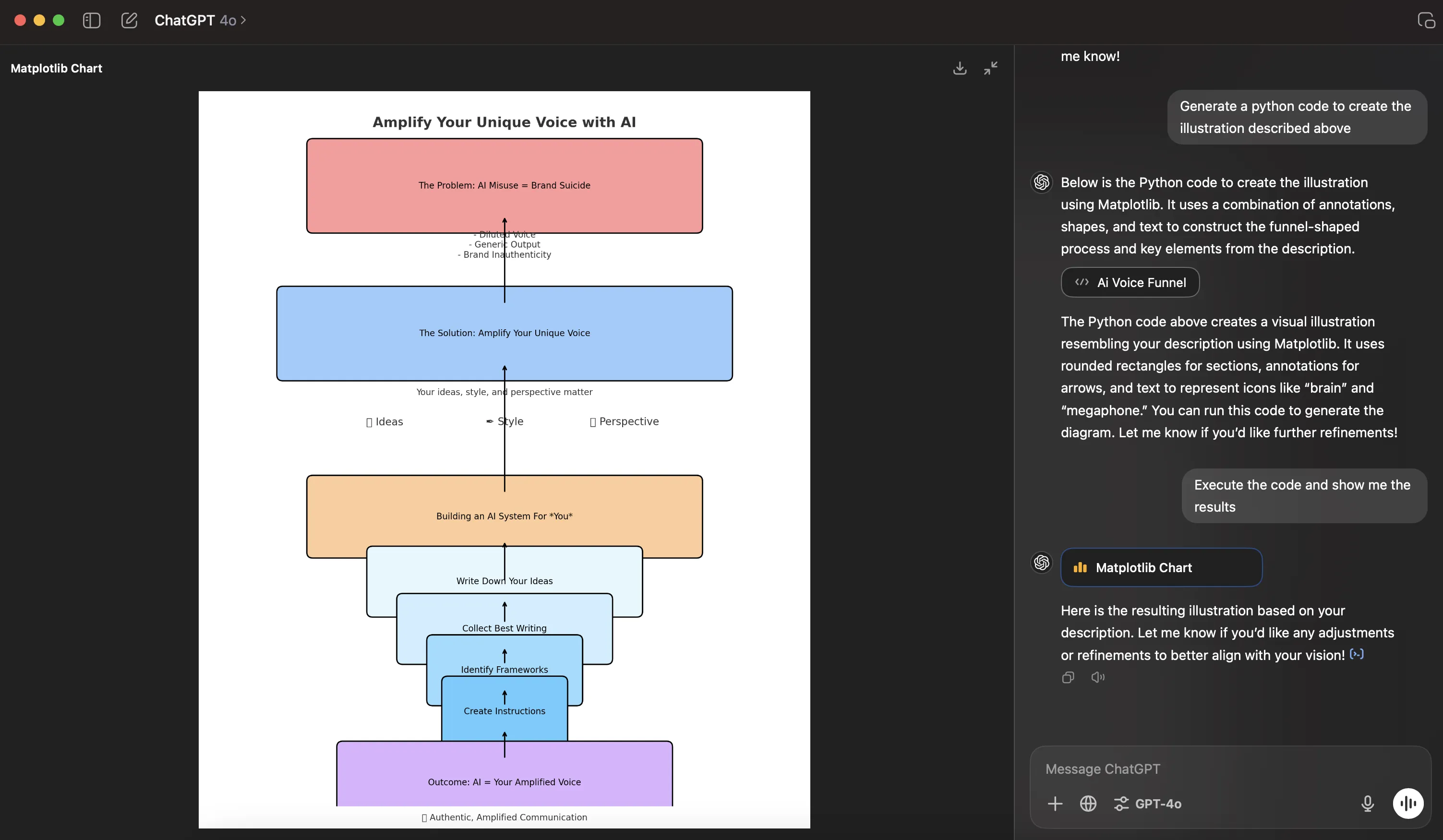Image resolution: width=1443 pixels, height=840 pixels.
Task: Download the Matplotlib chart image
Action: (x=960, y=68)
